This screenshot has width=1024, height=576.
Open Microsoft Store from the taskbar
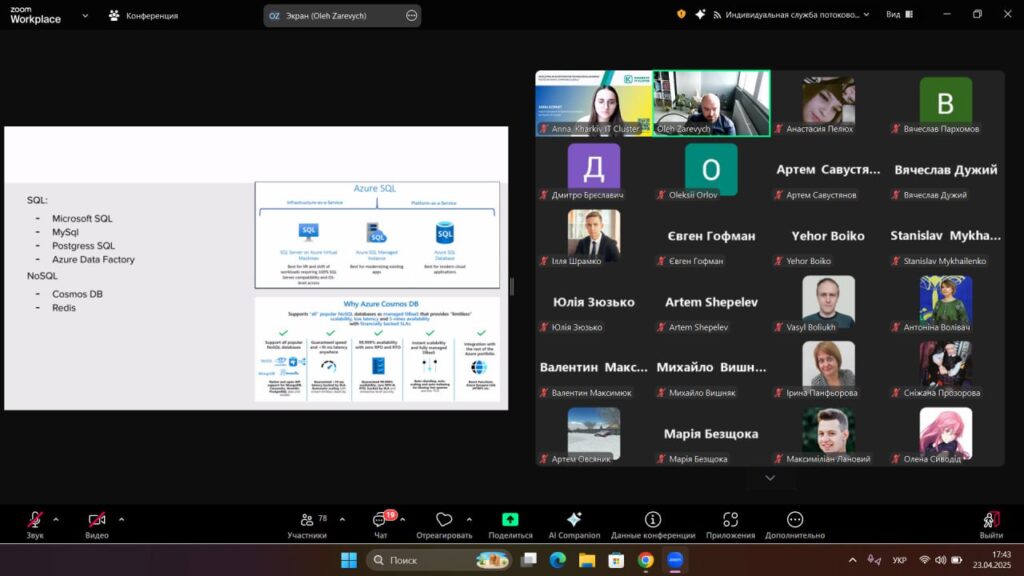616,560
